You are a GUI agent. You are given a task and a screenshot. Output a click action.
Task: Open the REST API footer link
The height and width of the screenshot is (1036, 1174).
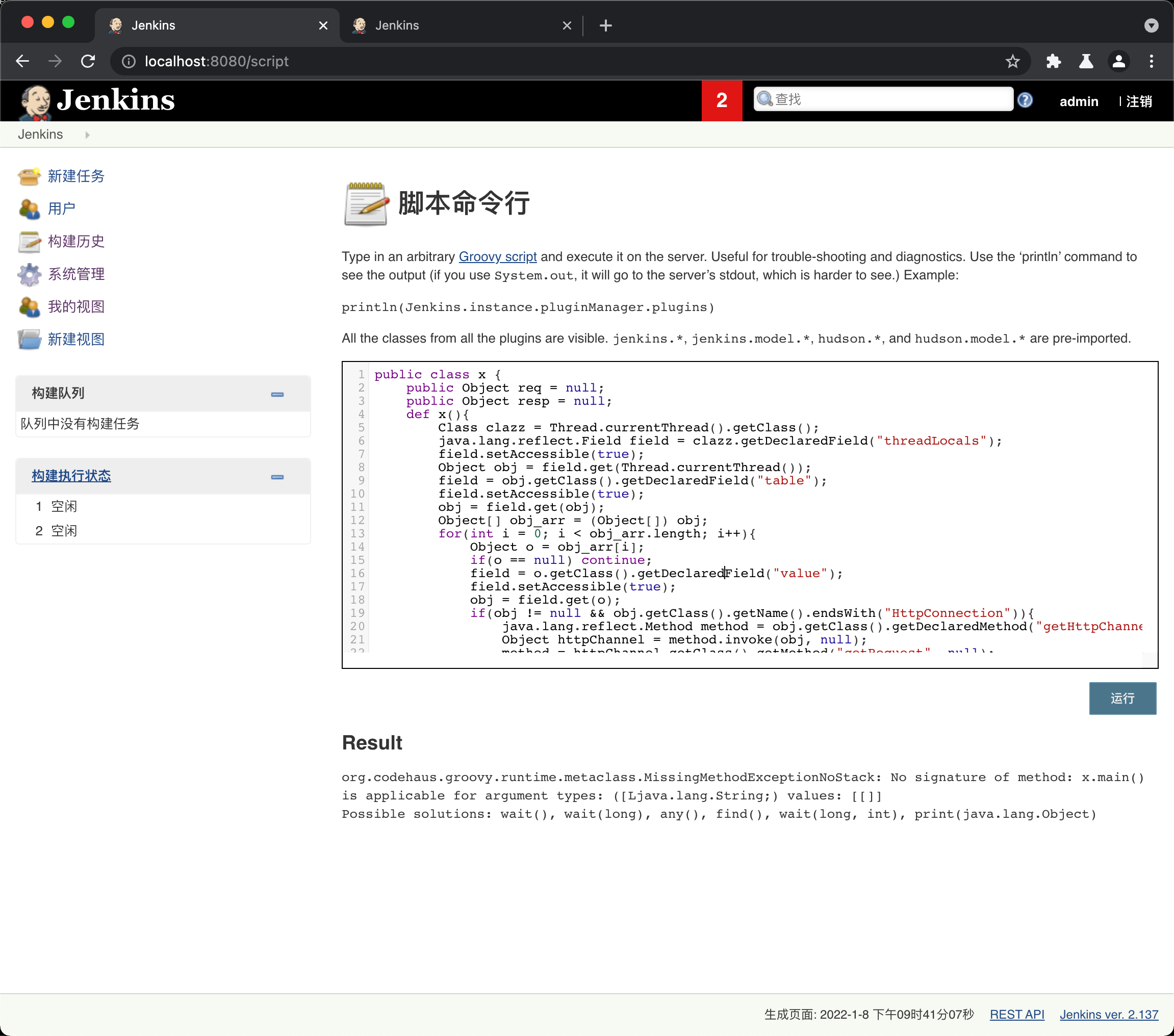(1016, 1015)
